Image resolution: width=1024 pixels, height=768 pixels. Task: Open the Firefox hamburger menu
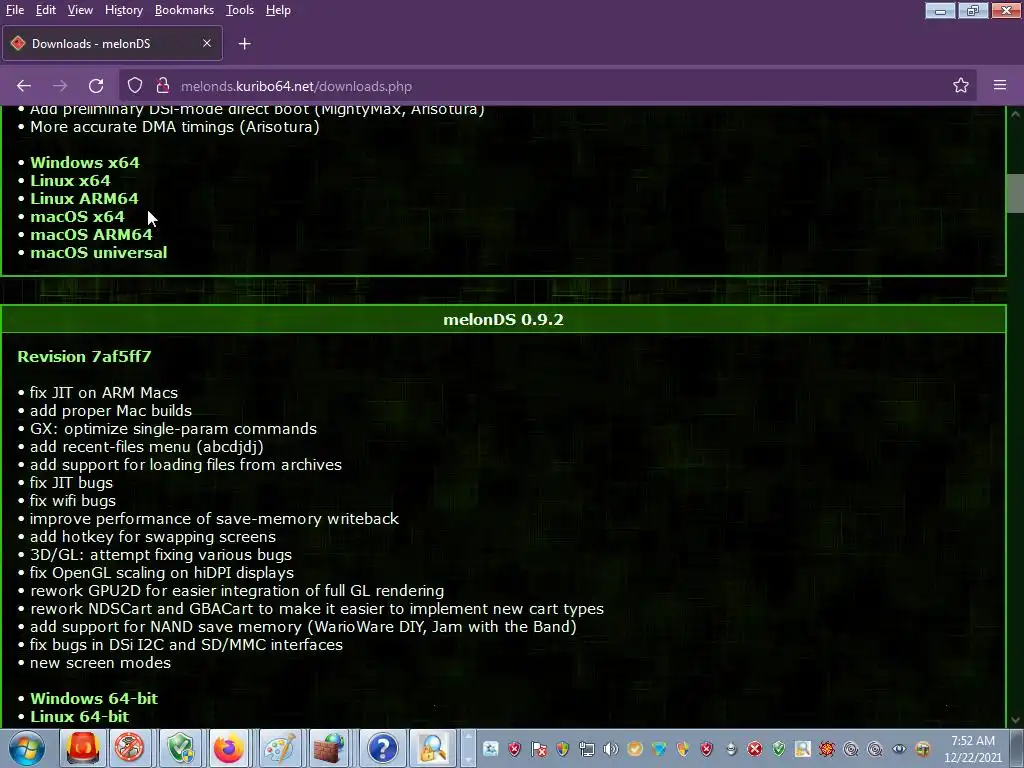pos(1000,85)
